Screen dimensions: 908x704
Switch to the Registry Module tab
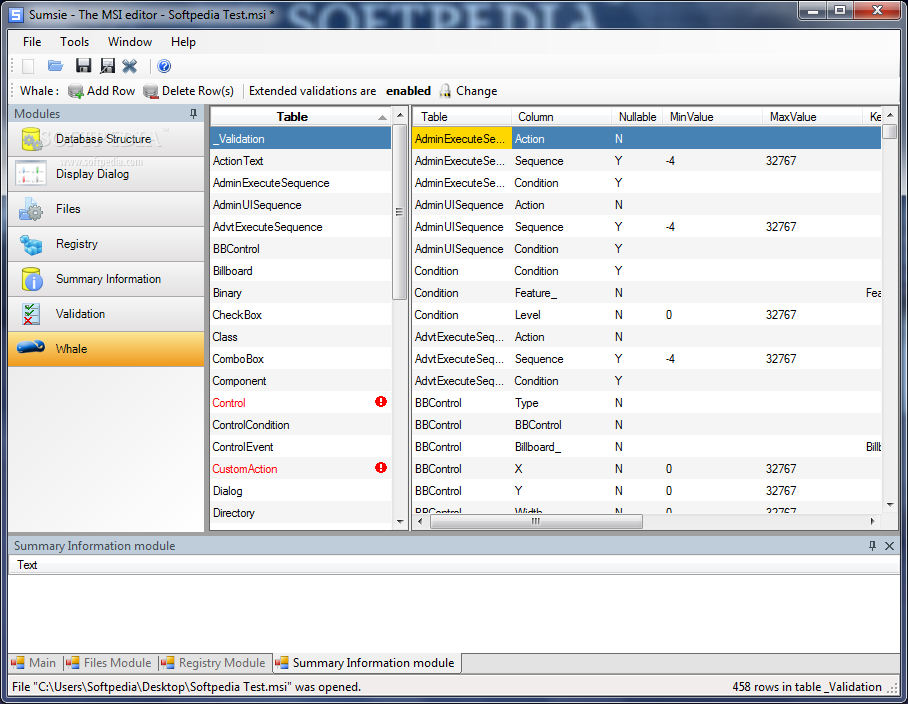213,663
